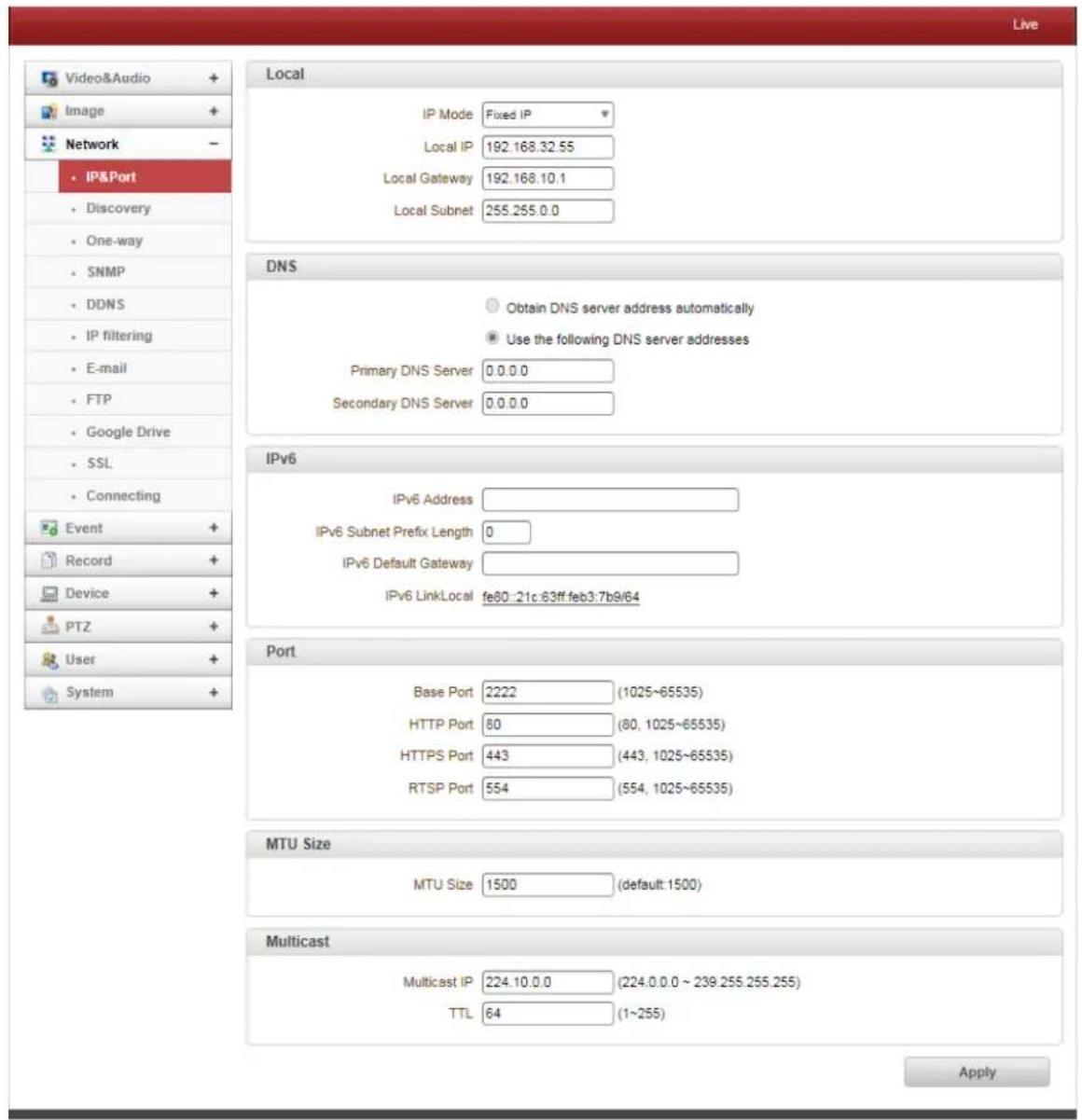Click the System menu icon
The image size is (1082, 1120).
click(49, 693)
